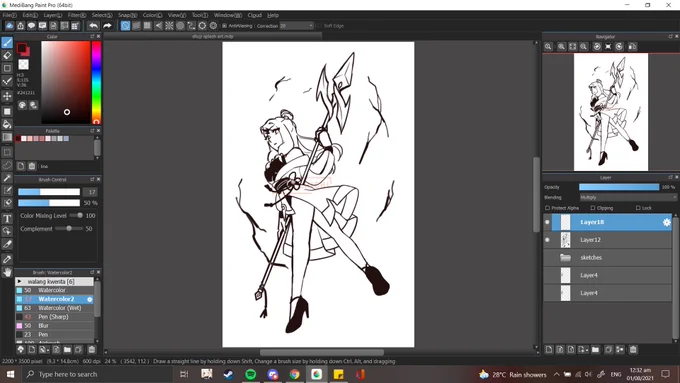This screenshot has height=383, width=680.
Task: Zoom in using the Navigator magnifier icon
Action: tap(561, 46)
